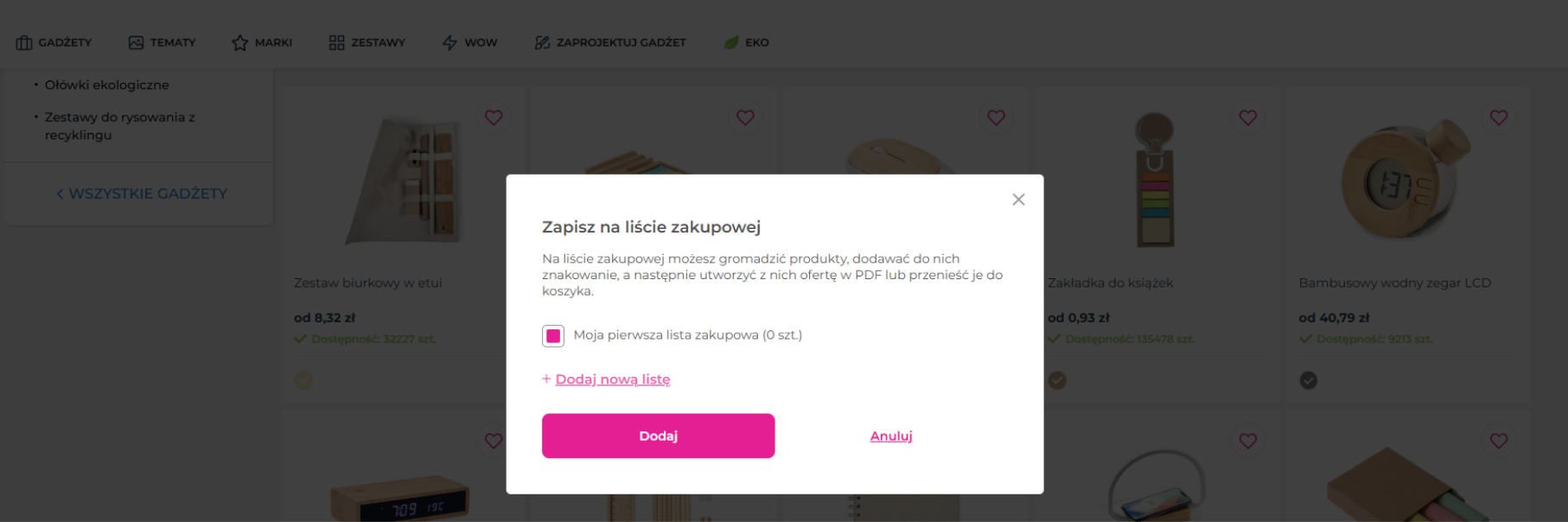
Task: Open the 'Gadżety' menu
Action: click(54, 42)
